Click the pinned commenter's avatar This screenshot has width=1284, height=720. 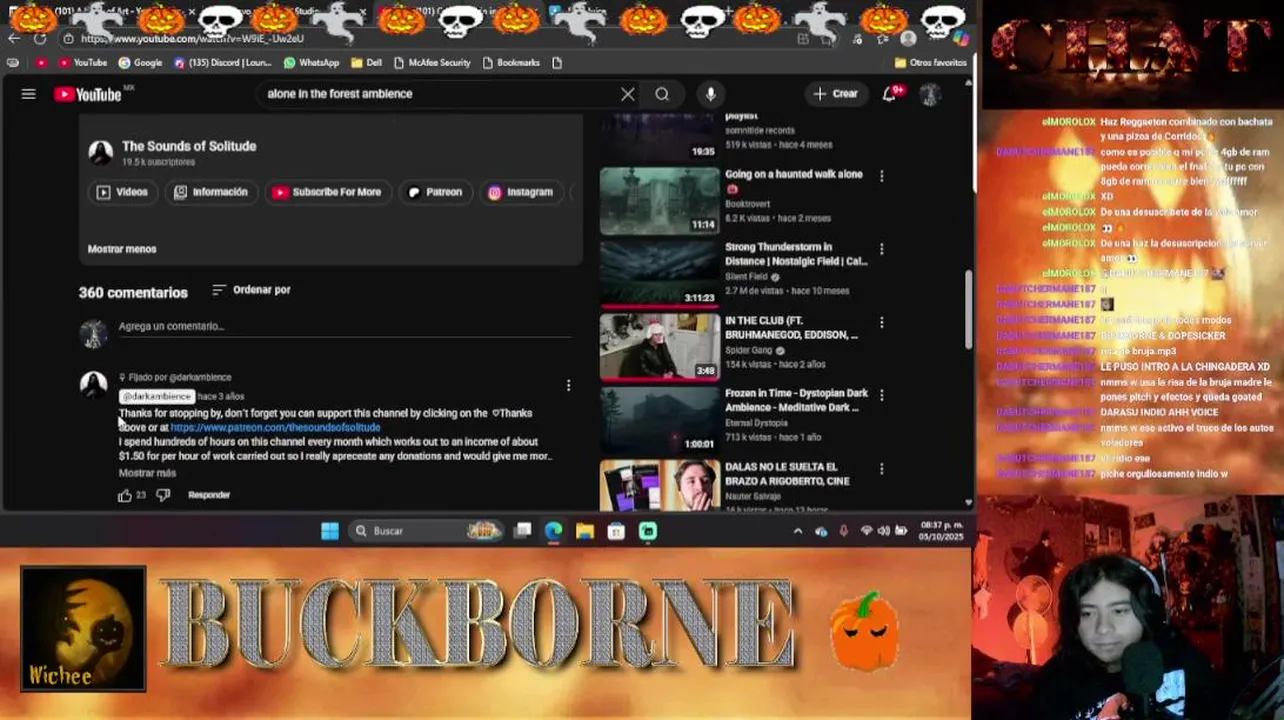(94, 384)
